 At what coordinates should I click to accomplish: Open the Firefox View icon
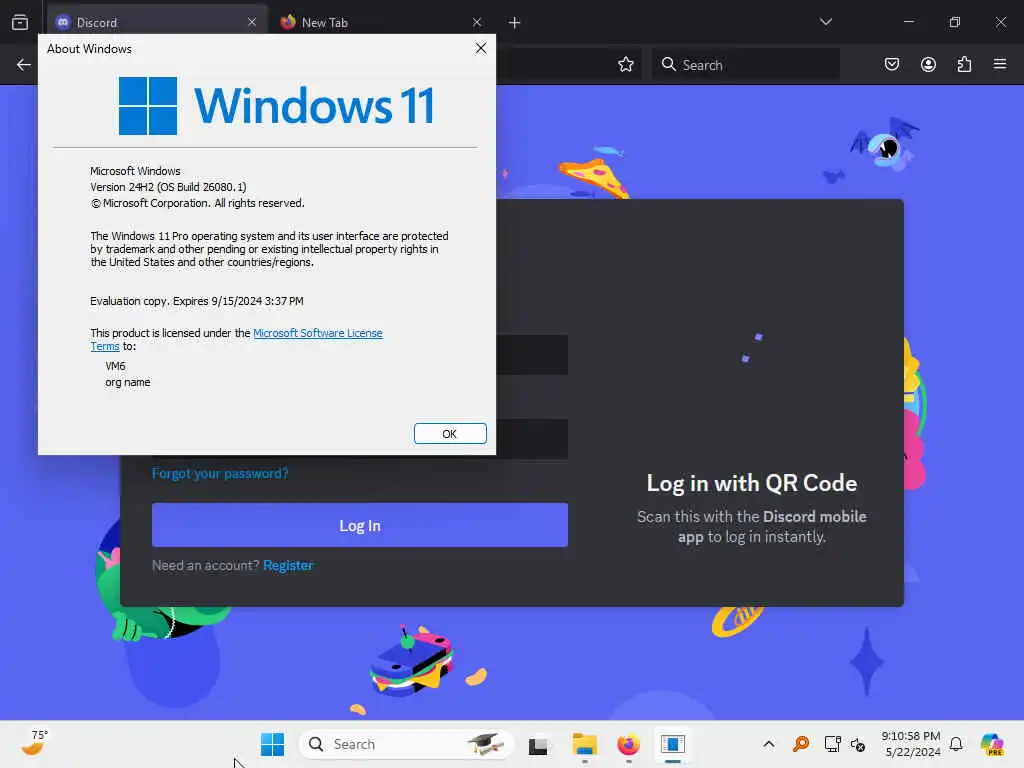click(x=20, y=22)
